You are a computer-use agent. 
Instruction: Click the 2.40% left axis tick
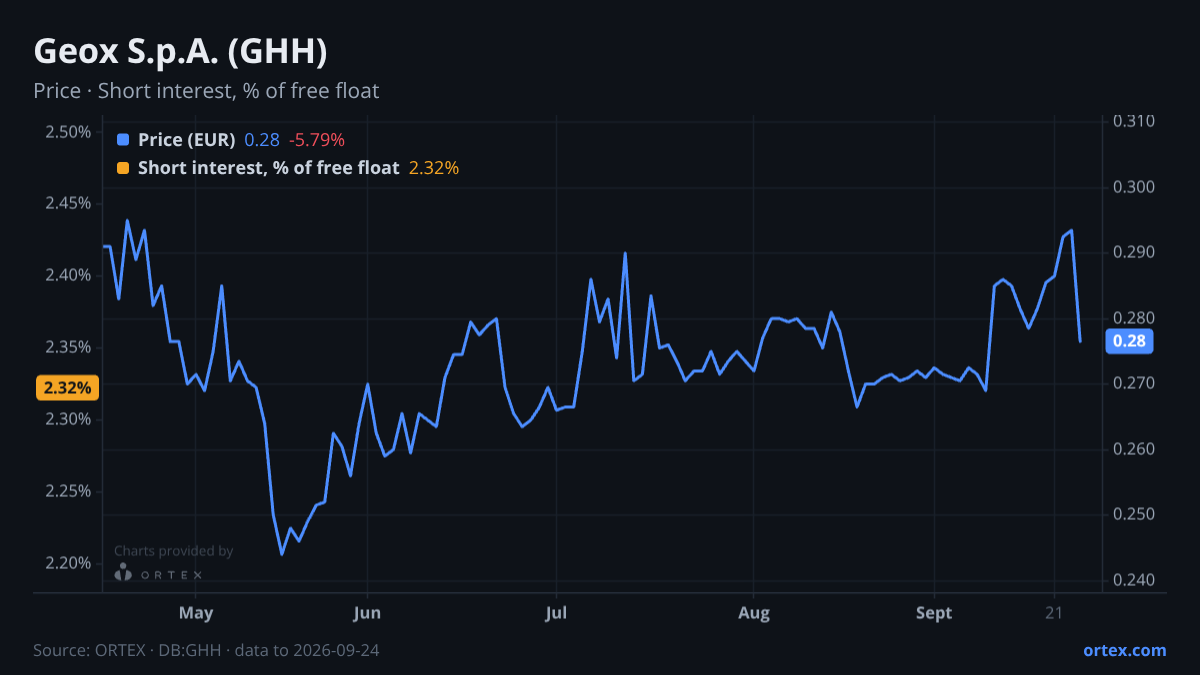coord(68,275)
